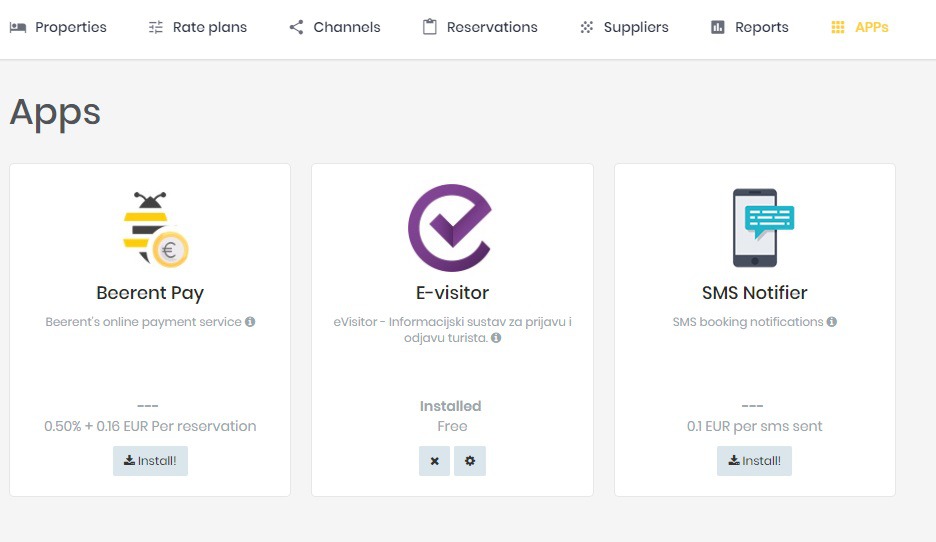Screen dimensions: 936x542
Task: Install the SMS Notifier app
Action: click(754, 461)
